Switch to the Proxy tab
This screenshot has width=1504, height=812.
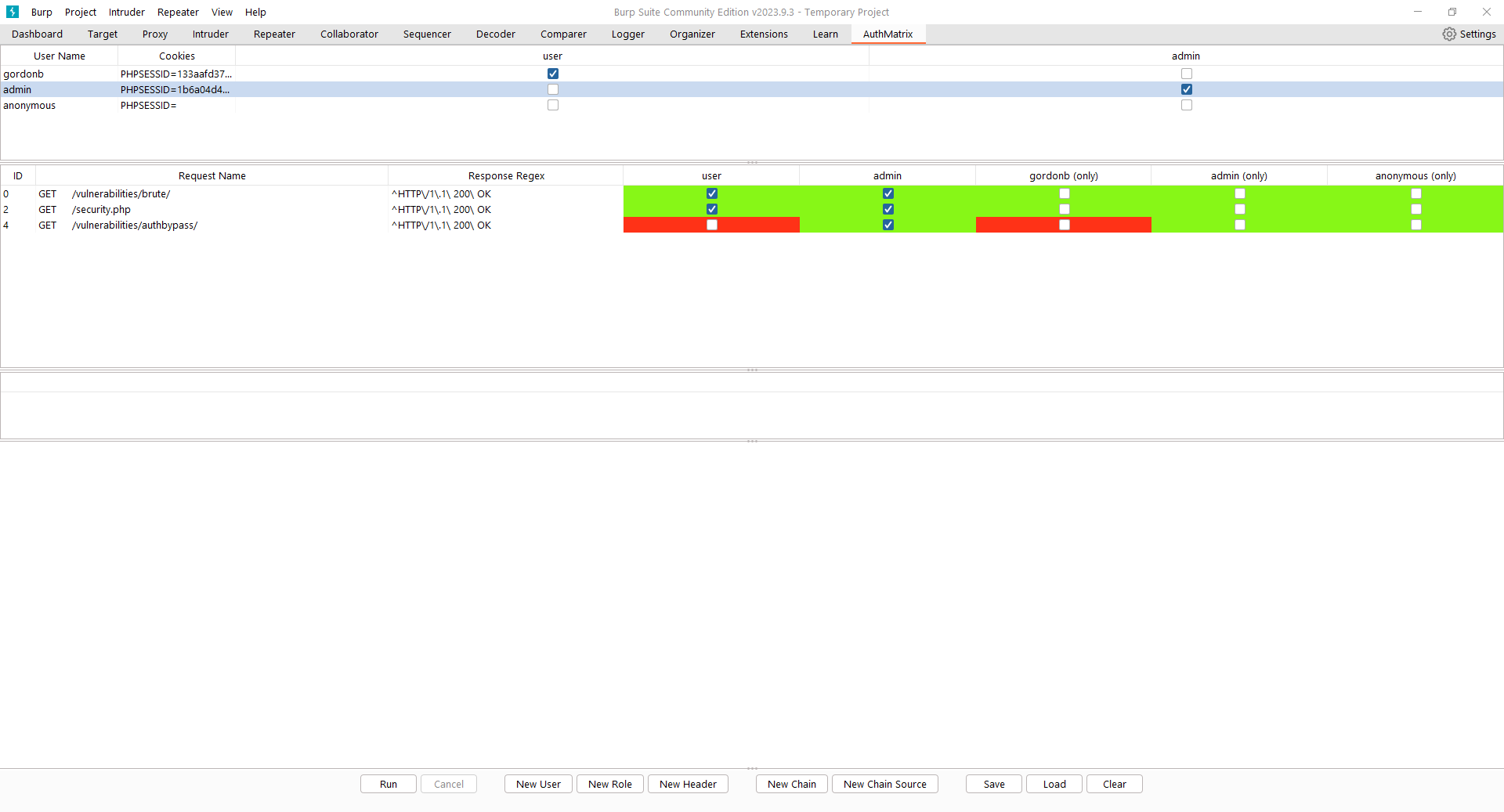(x=155, y=34)
